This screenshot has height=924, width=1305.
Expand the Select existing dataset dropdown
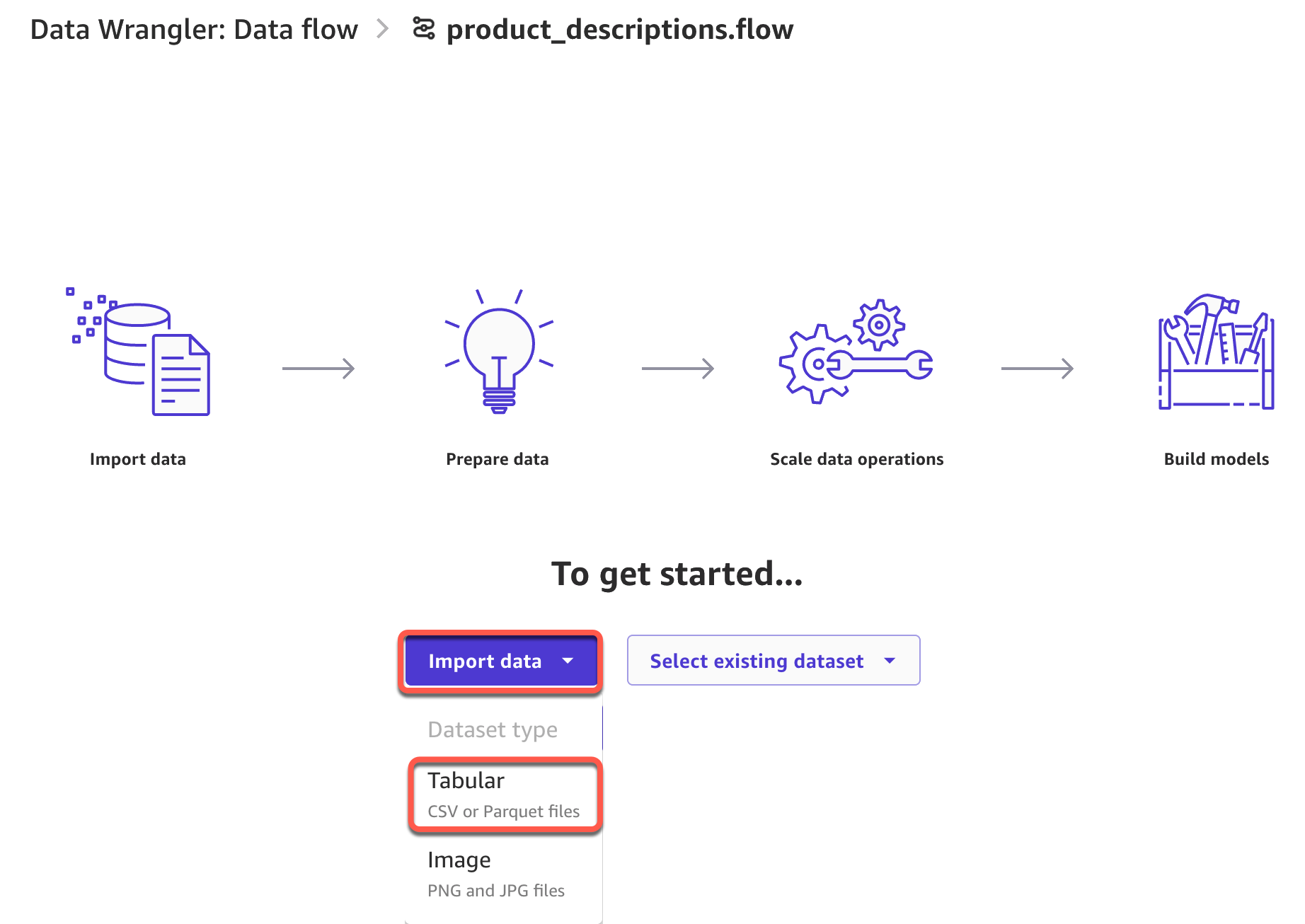[773, 661]
